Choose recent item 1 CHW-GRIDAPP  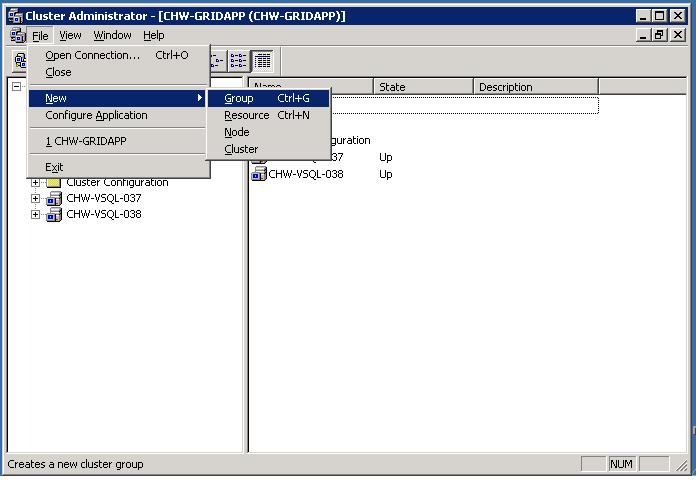(x=117, y=141)
